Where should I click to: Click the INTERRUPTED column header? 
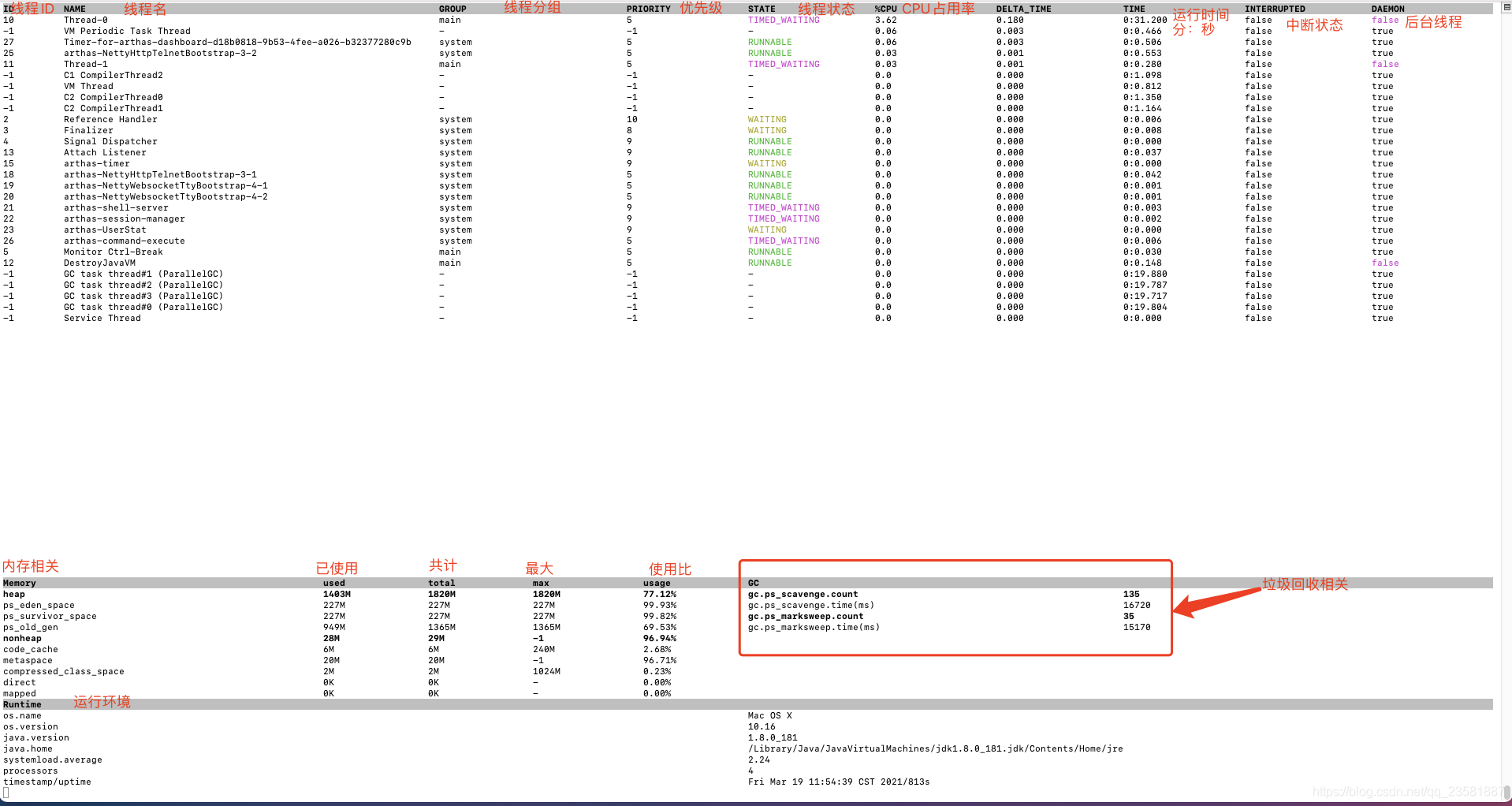1275,9
